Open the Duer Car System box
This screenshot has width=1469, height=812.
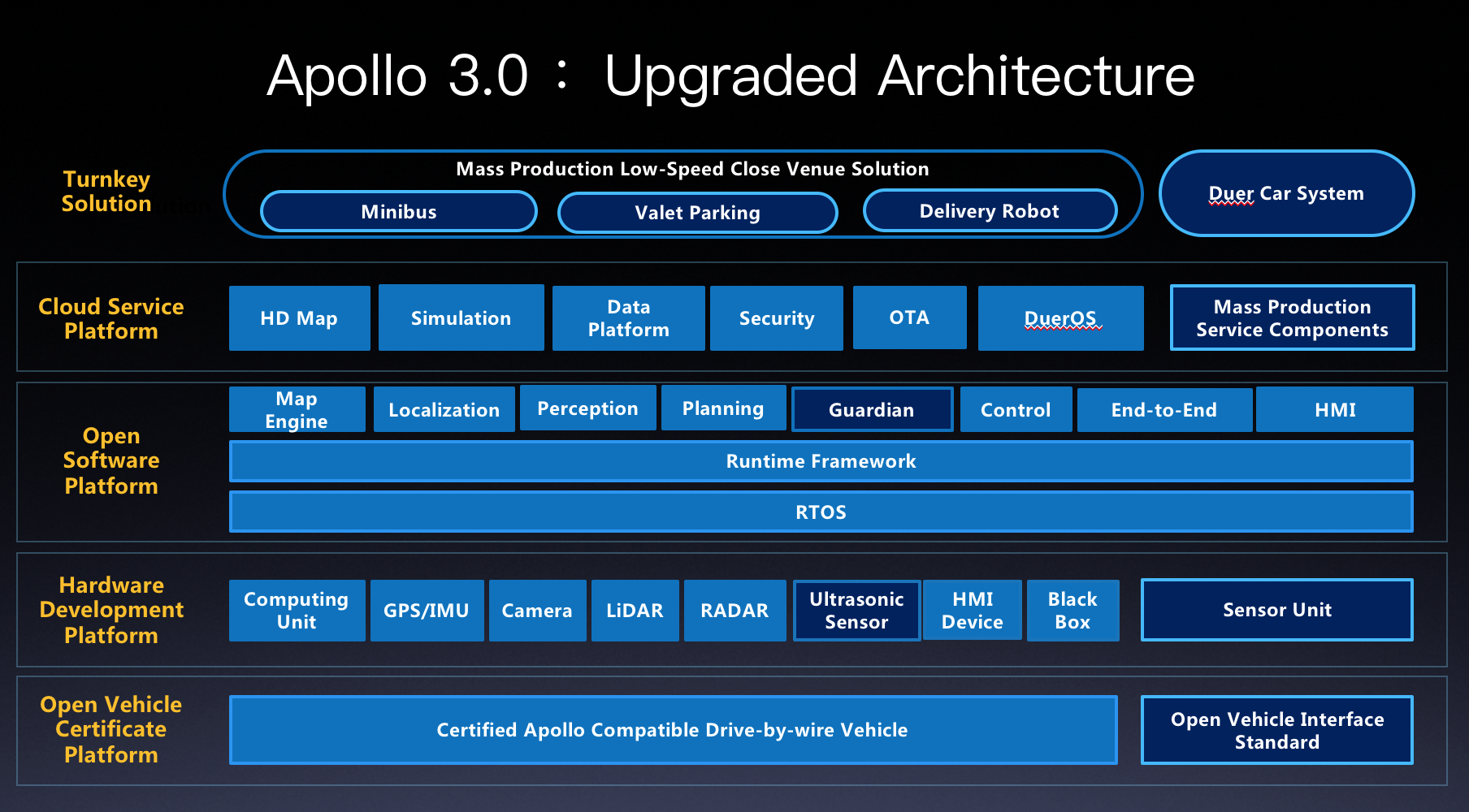pos(1286,193)
